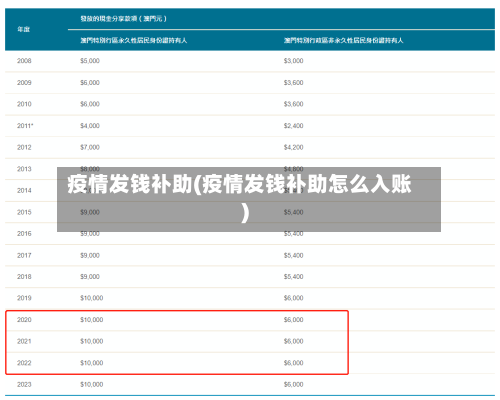Click the 年度 column header
Viewport: 500px width, 400px height.
[x=24, y=29]
